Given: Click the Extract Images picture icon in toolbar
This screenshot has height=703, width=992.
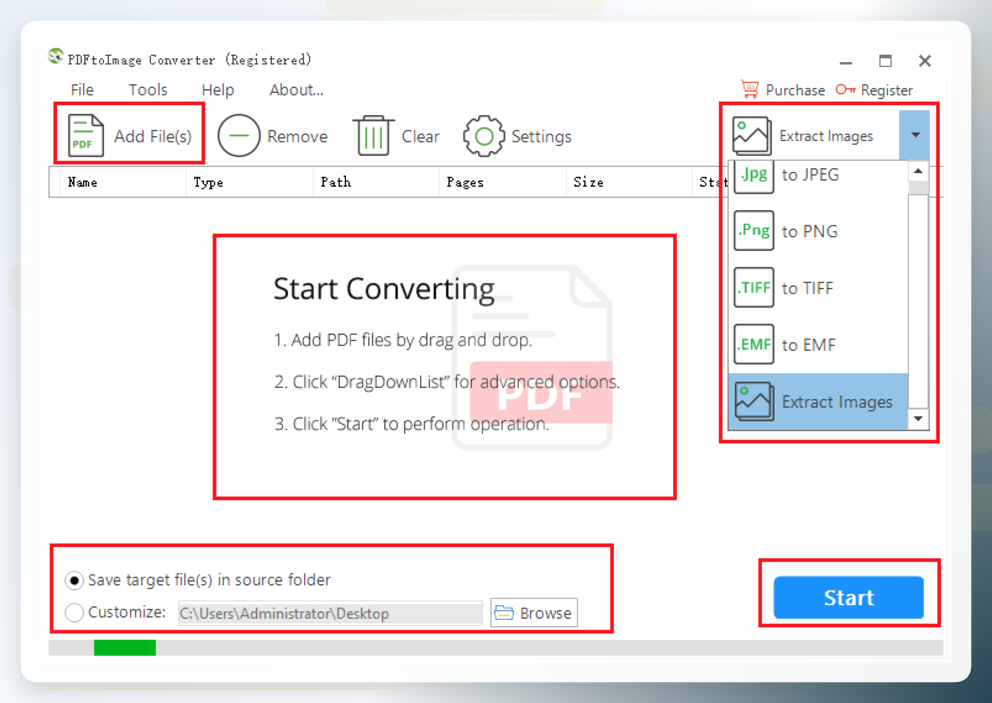Looking at the screenshot, I should click(752, 135).
